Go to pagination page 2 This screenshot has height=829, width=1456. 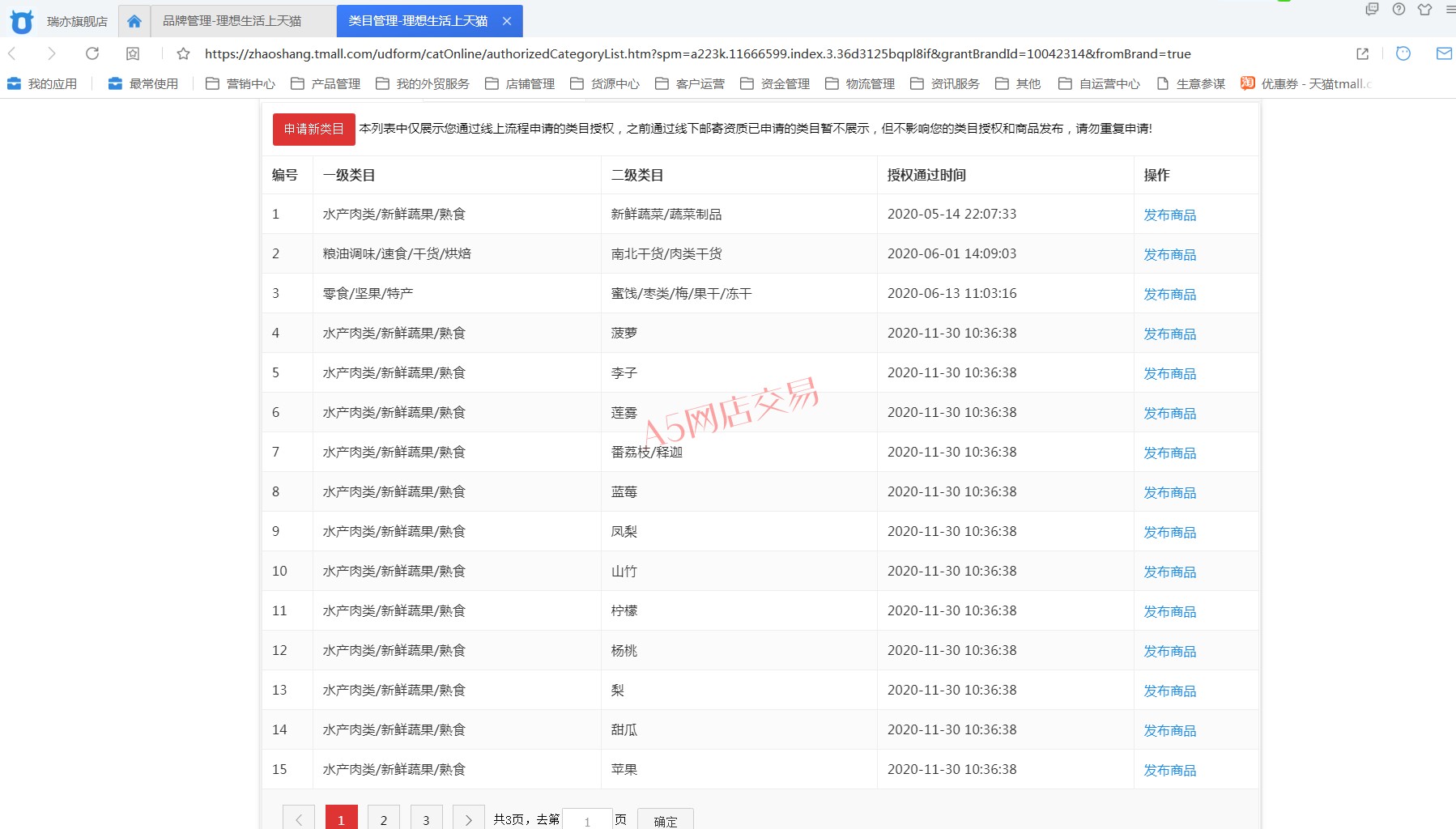[x=384, y=818]
